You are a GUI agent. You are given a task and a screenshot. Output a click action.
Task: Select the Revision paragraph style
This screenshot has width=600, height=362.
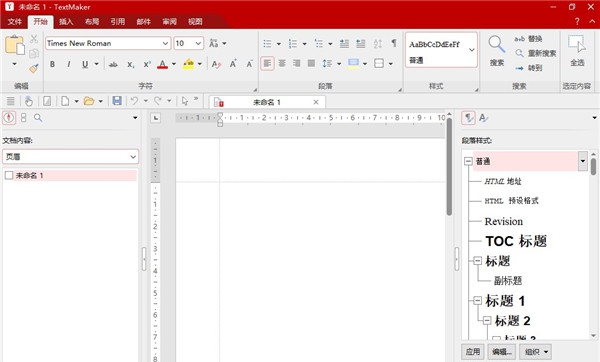[504, 221]
